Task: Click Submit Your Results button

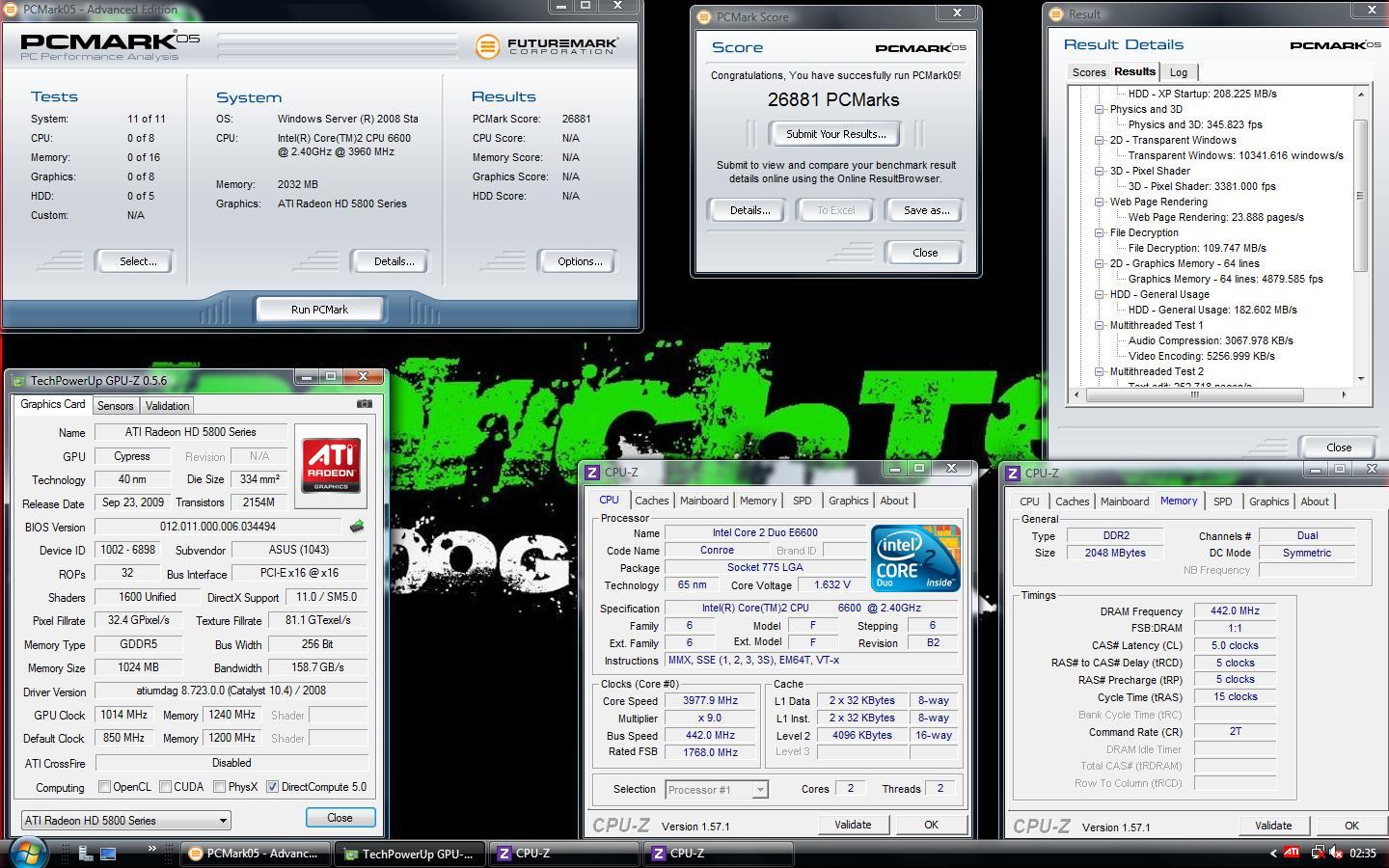Action: [835, 134]
